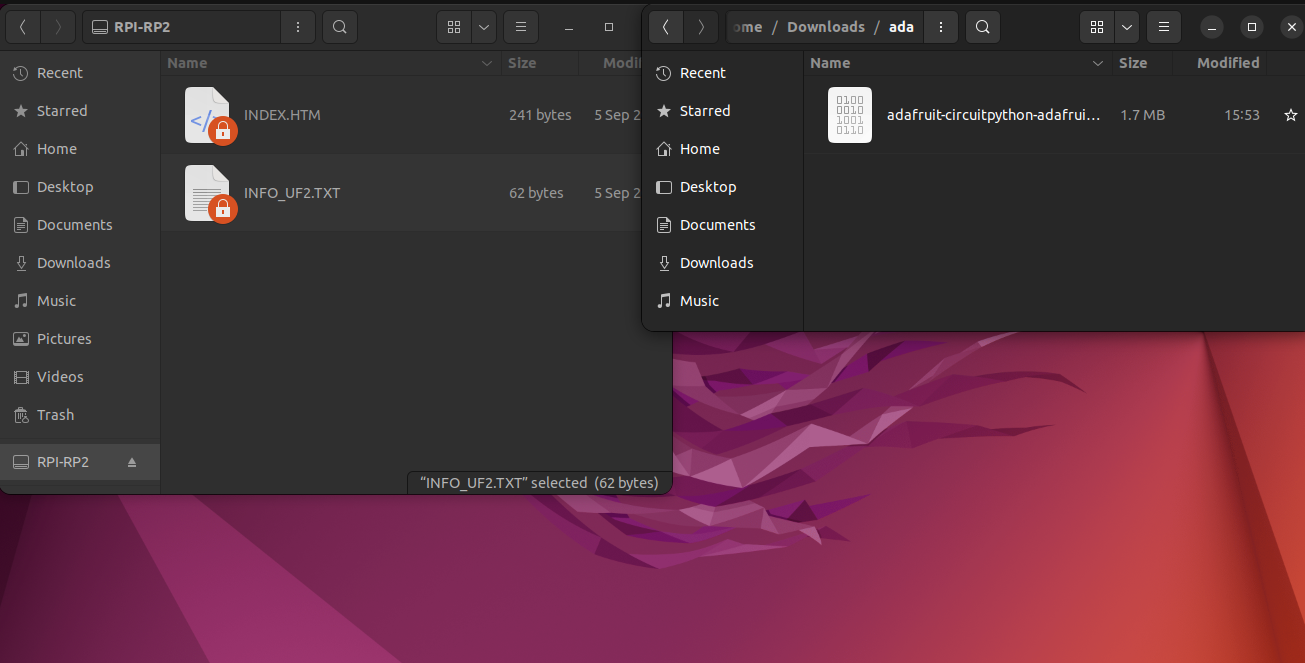Click search icon in Downloads window

[982, 27]
